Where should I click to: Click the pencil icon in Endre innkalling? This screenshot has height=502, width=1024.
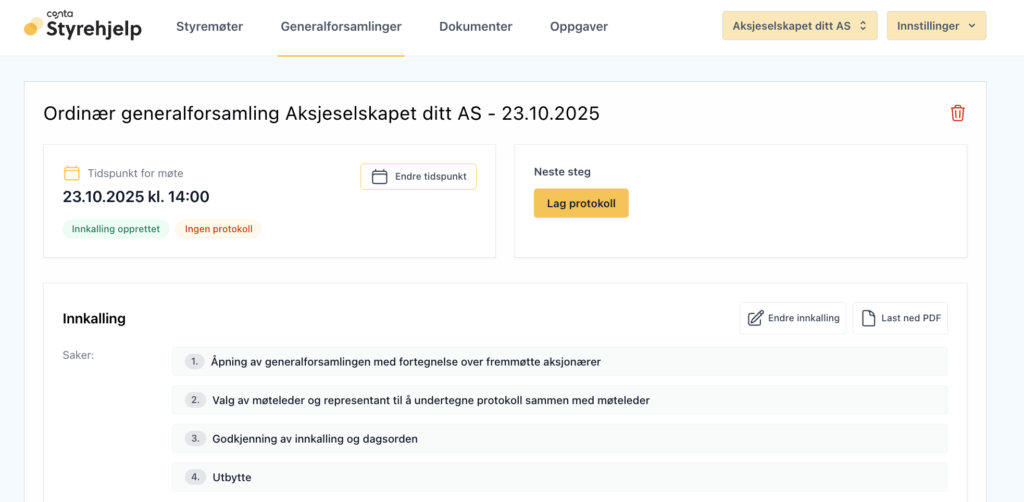coord(755,318)
